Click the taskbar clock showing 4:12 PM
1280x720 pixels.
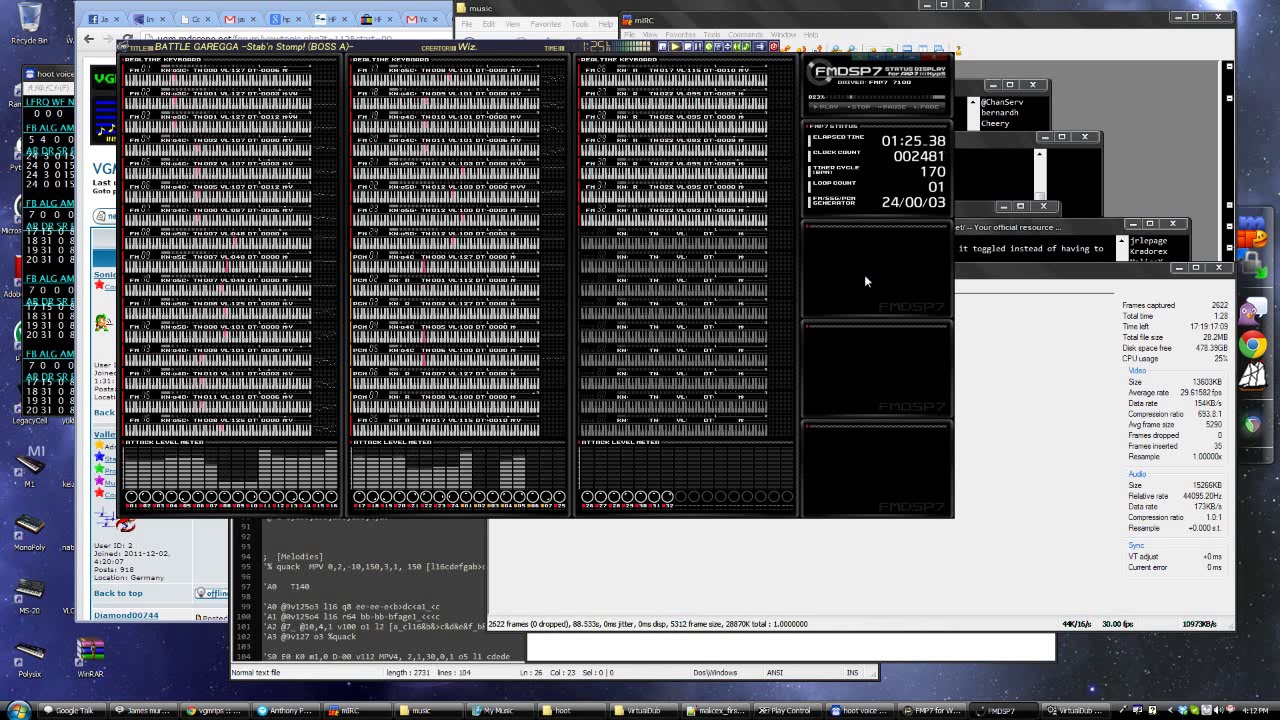tap(1255, 711)
